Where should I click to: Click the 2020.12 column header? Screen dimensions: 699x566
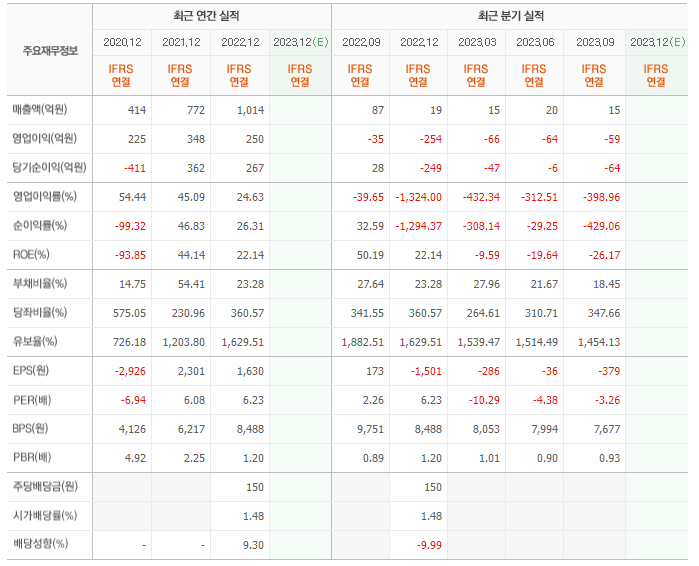122,42
